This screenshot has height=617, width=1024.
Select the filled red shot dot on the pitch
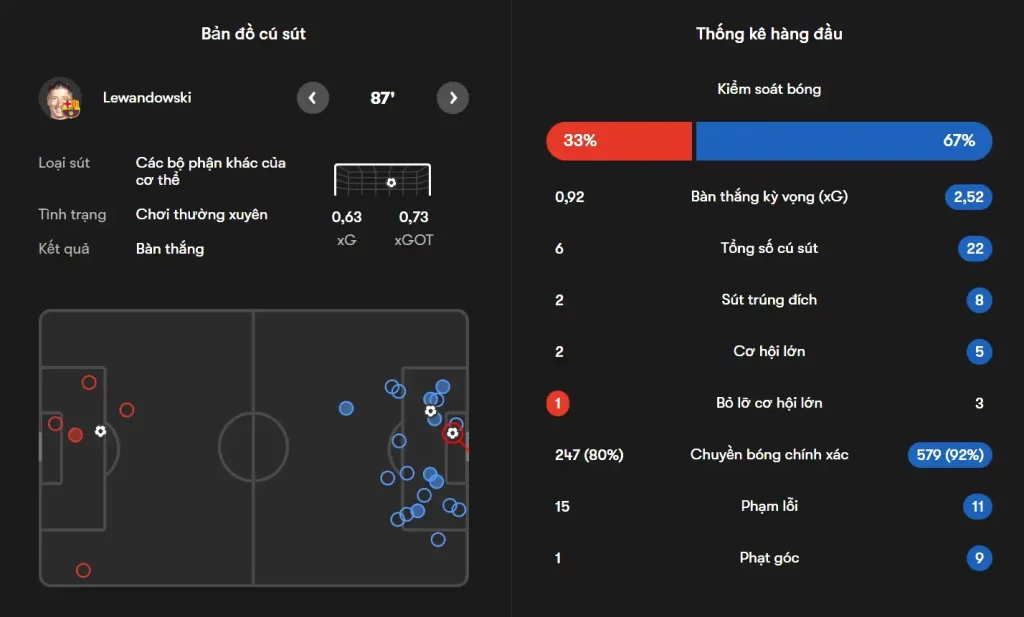[x=75, y=435]
